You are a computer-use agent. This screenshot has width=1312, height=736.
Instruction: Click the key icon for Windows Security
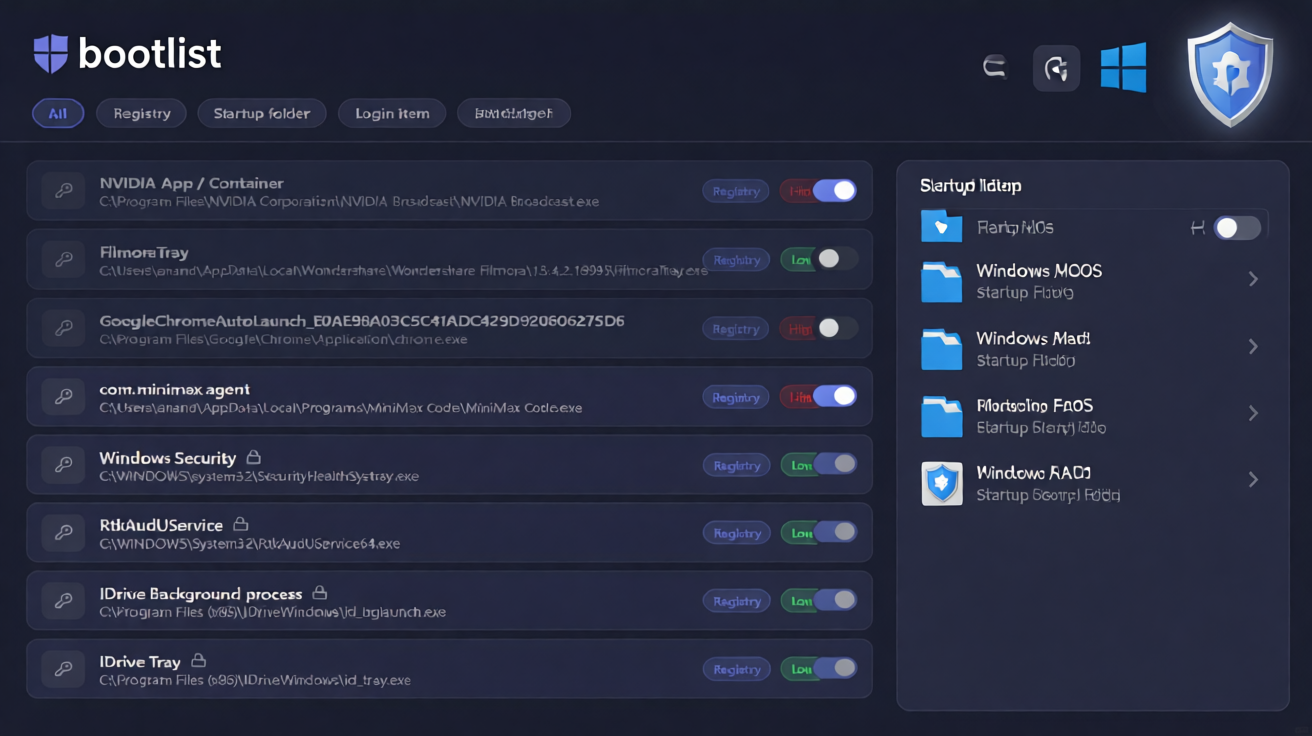(63, 465)
